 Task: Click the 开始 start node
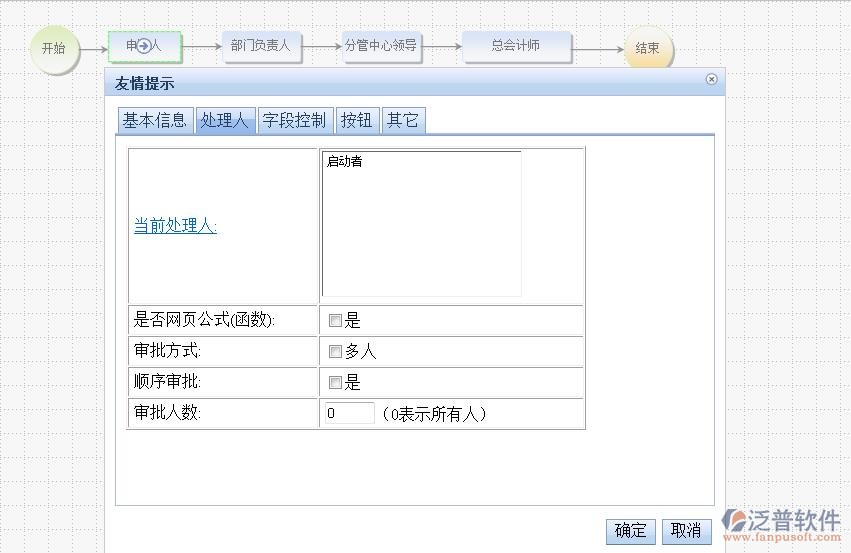pyautogui.click(x=54, y=49)
